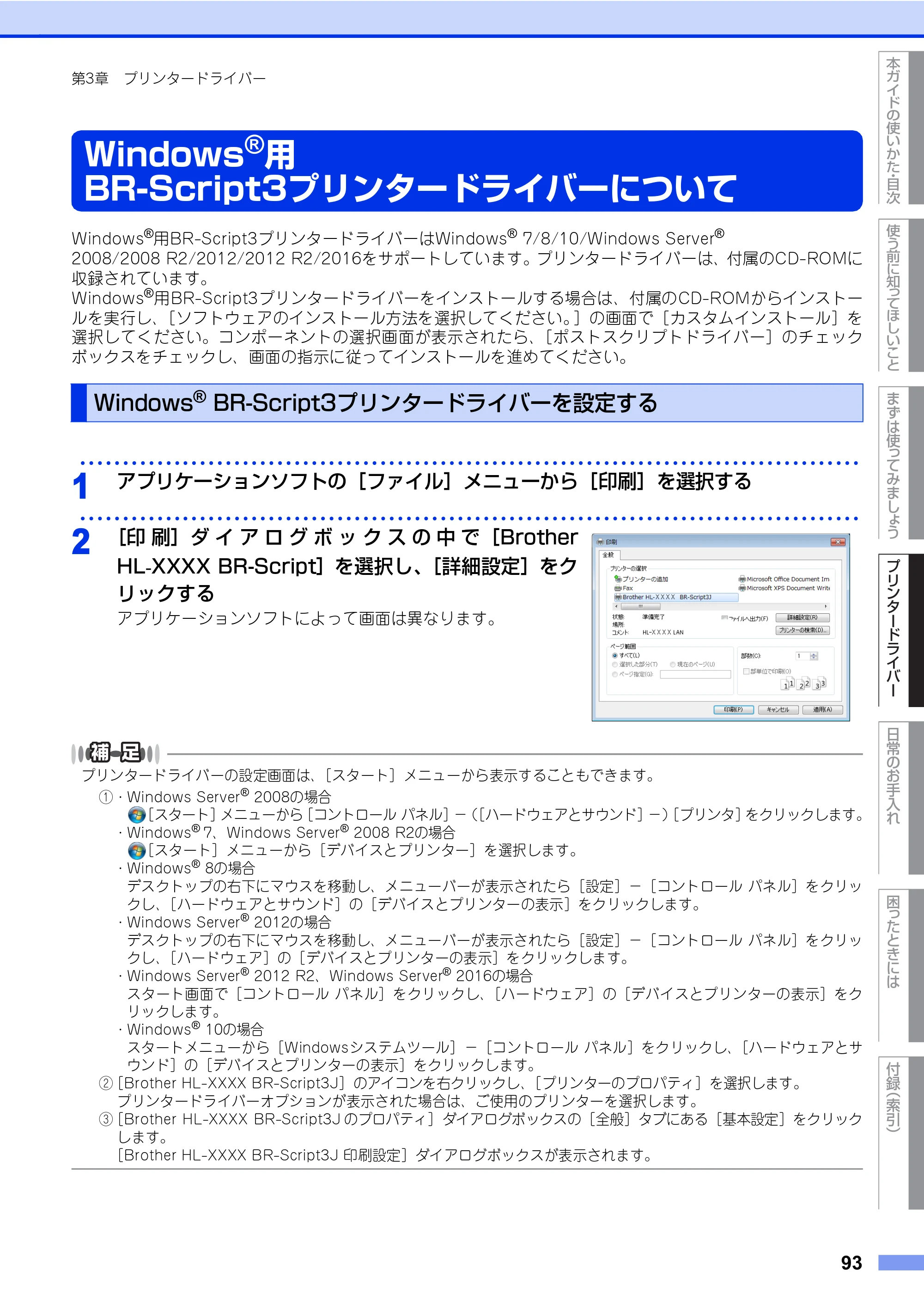Increase copies with the 部数 spinner arrow
The image size is (924, 1306).
pos(814,654)
